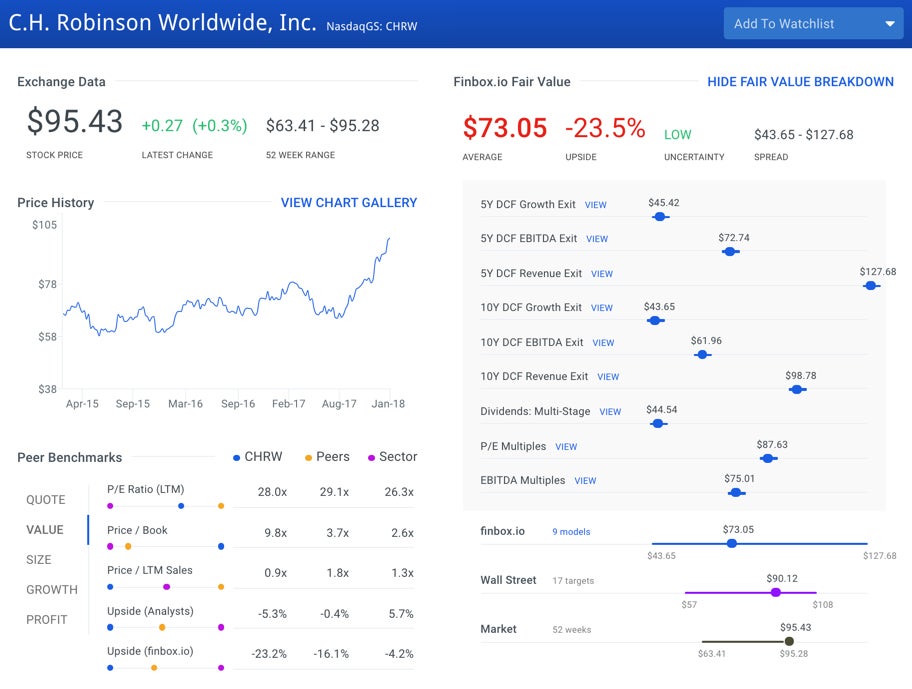Click the $72.74 marker for 5Y DCF EBITDA Exit

click(x=730, y=252)
